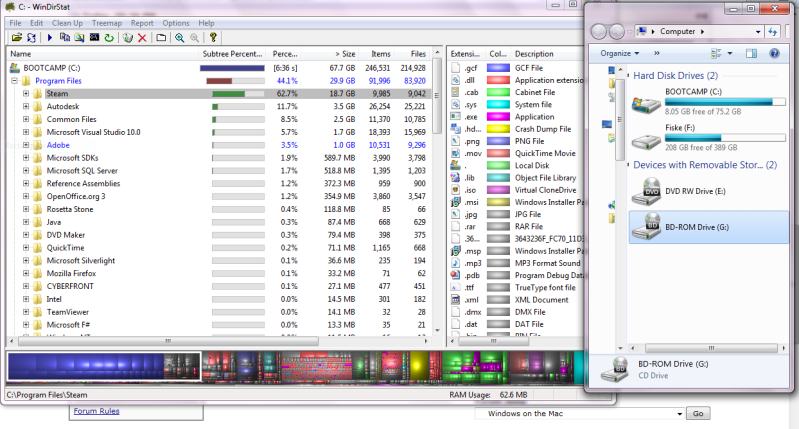Image resolution: width=799 pixels, height=429 pixels.
Task: Click the .msi extension icon in list
Action: 456,202
